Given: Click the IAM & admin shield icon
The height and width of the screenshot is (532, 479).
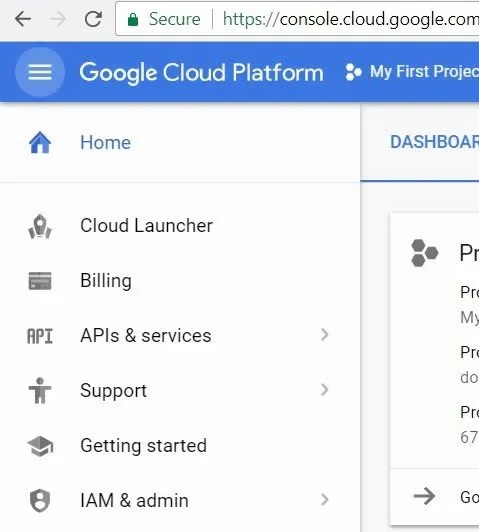Looking at the screenshot, I should [40, 500].
